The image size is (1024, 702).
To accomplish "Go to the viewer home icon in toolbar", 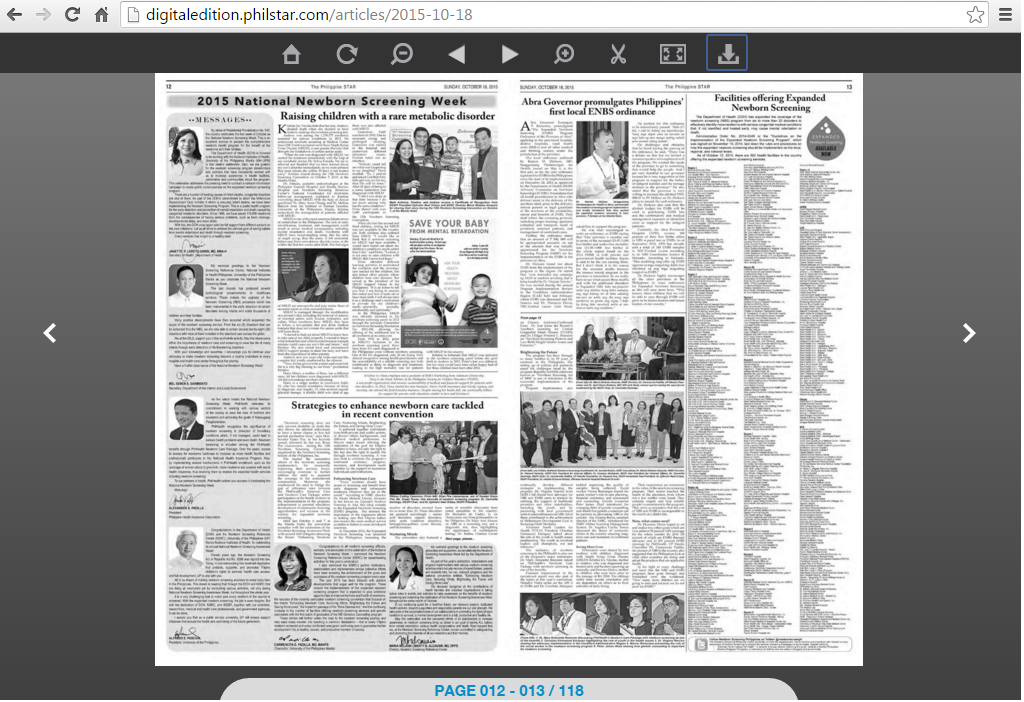I will [291, 54].
